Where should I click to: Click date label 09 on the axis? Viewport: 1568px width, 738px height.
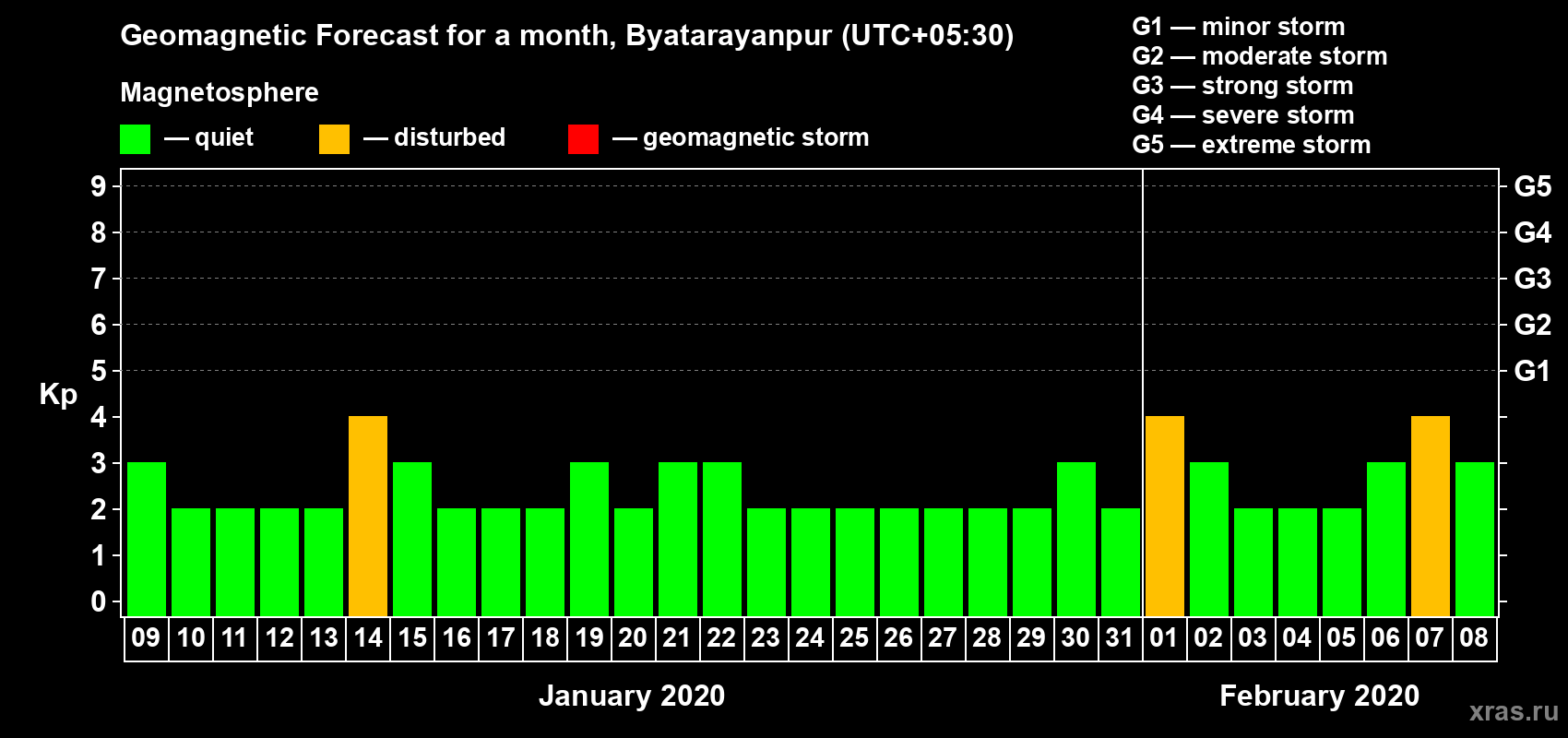click(x=146, y=637)
